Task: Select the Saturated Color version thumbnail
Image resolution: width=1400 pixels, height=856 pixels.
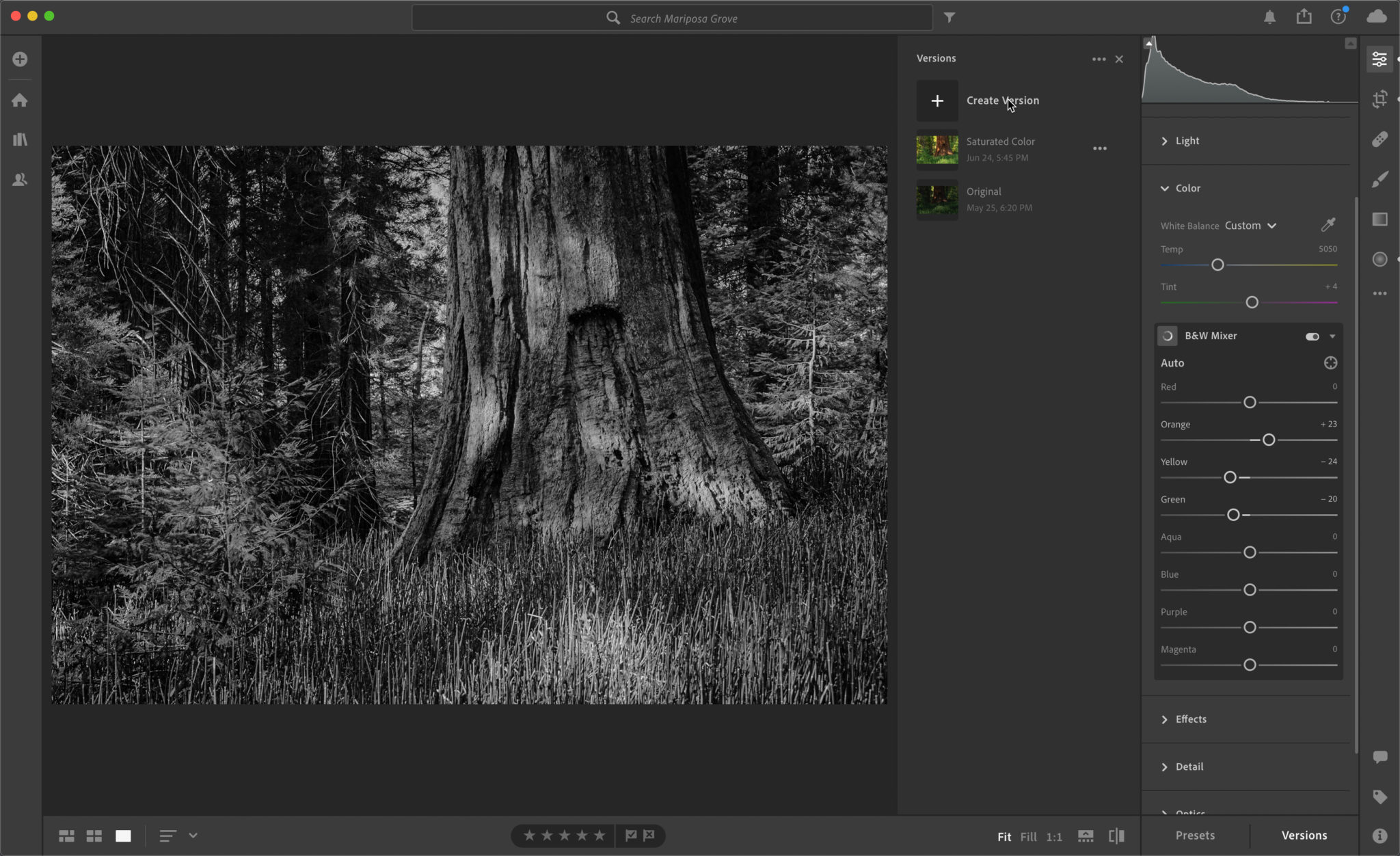Action: coord(936,148)
